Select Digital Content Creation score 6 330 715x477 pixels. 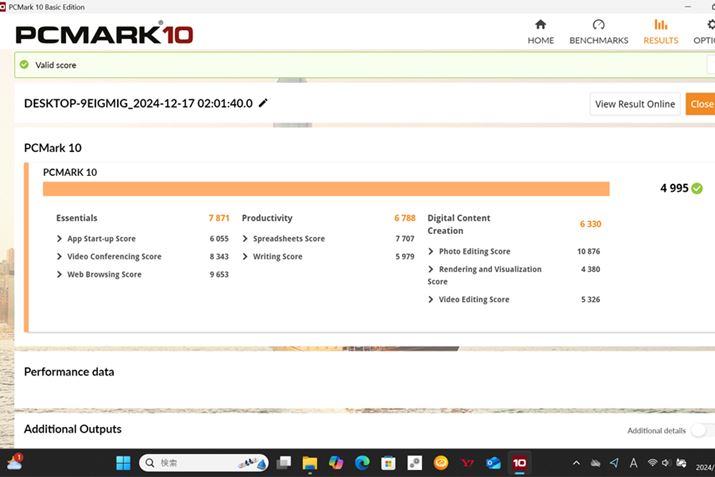click(x=591, y=224)
